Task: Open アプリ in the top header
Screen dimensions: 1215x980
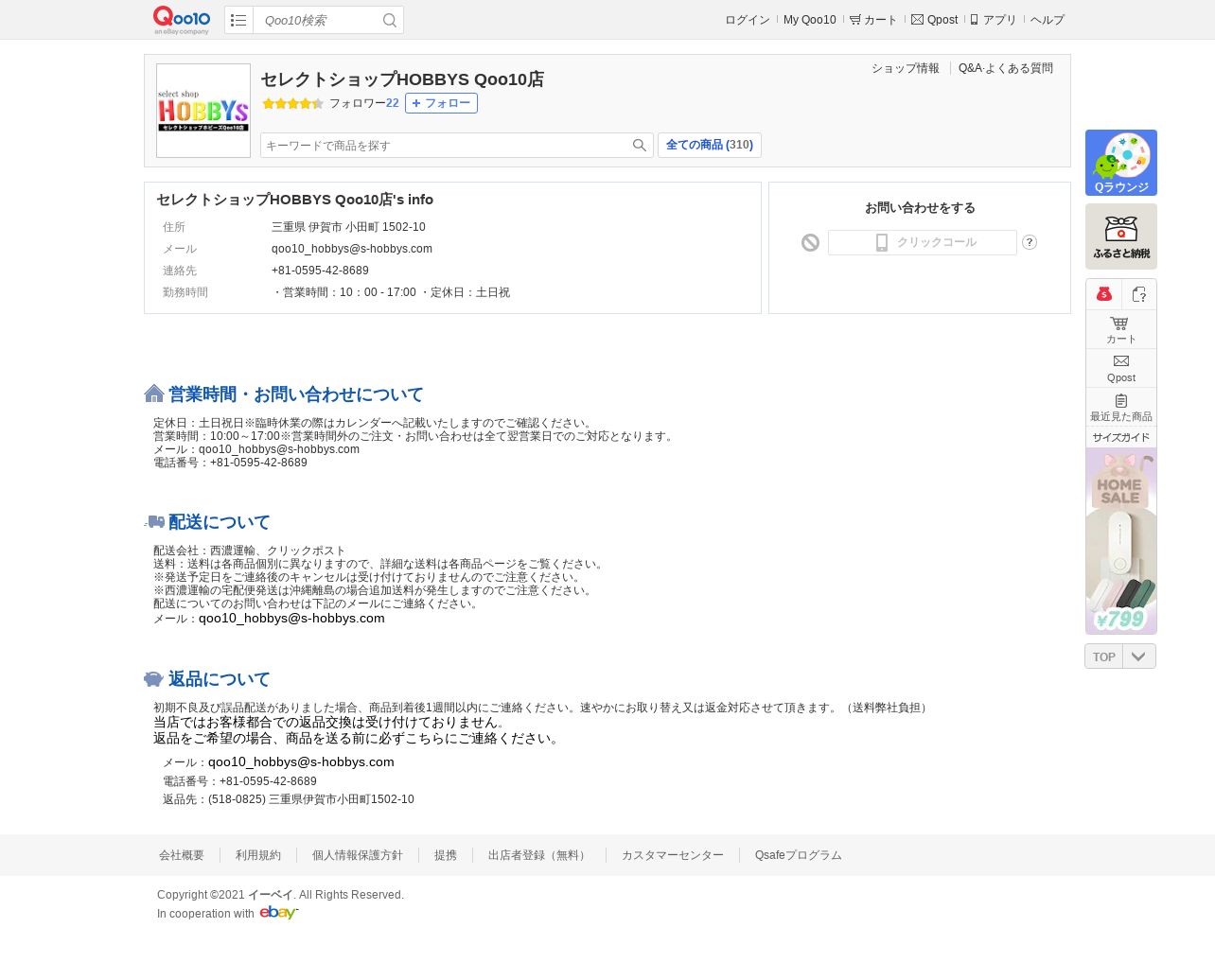Action: pyautogui.click(x=994, y=20)
